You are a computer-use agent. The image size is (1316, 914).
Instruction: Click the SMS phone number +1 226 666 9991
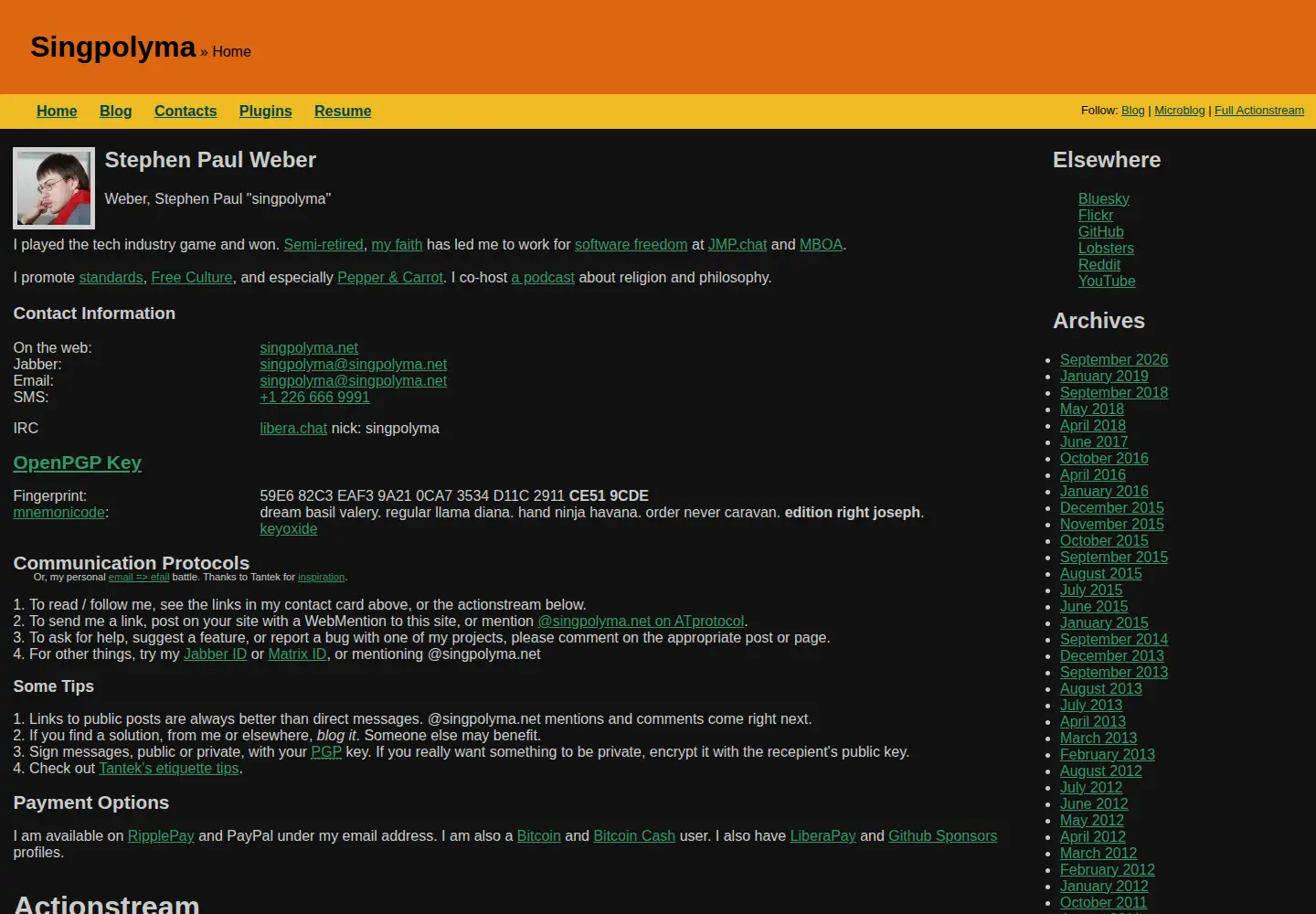coord(314,398)
